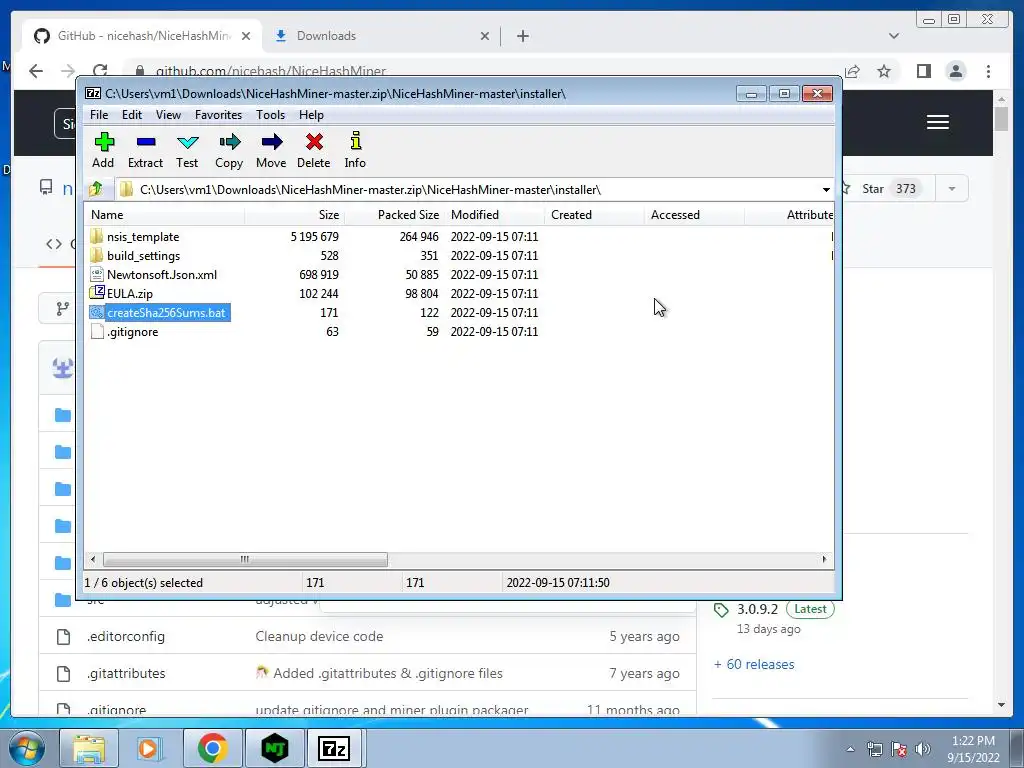The image size is (1024, 768).
Task: Open Windows Explorer from the taskbar
Action: [89, 748]
